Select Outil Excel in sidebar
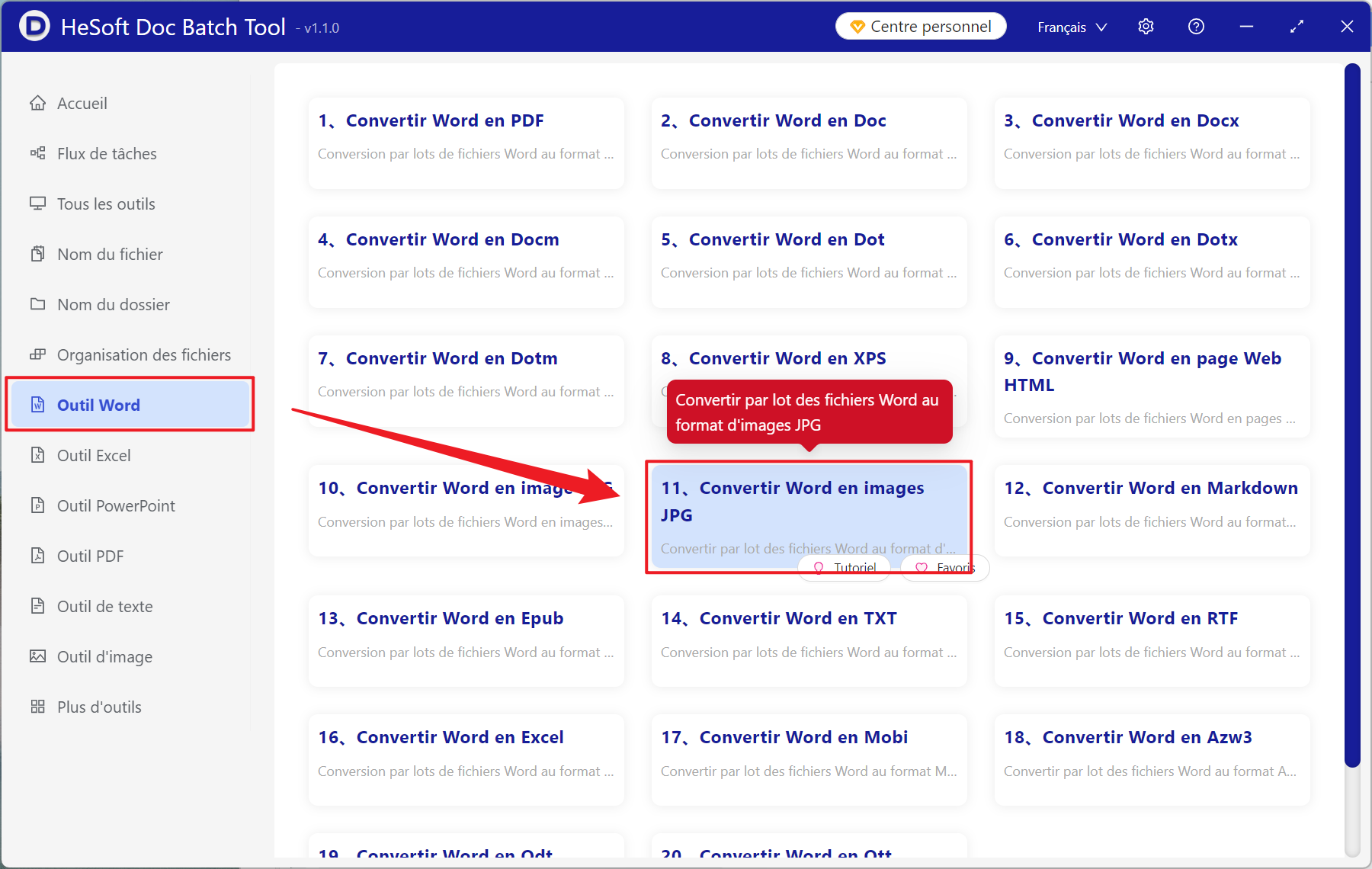Screen dimensions: 1372x869 pyautogui.click(x=130, y=455)
